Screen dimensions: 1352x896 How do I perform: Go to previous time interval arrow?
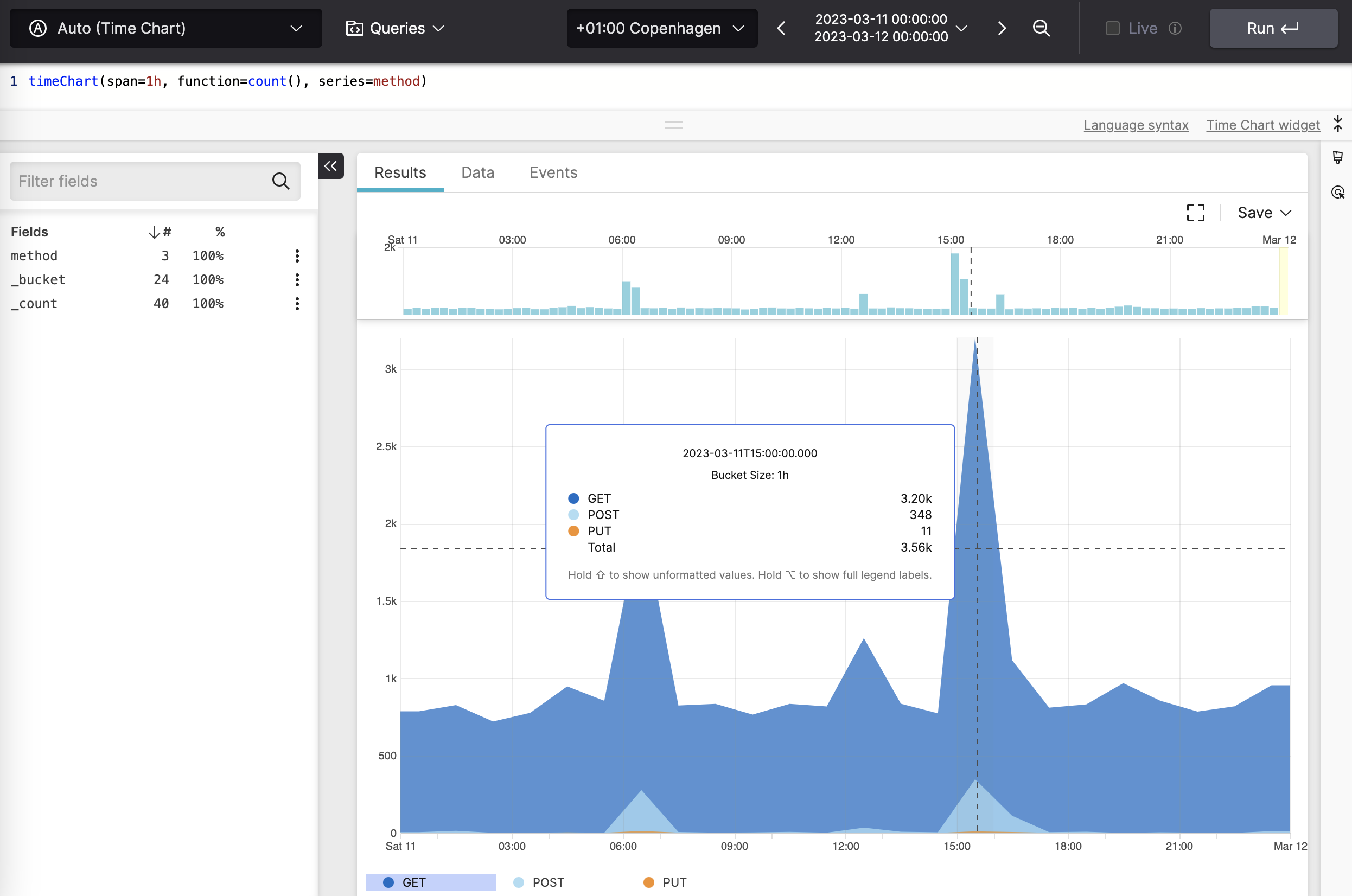pyautogui.click(x=782, y=28)
